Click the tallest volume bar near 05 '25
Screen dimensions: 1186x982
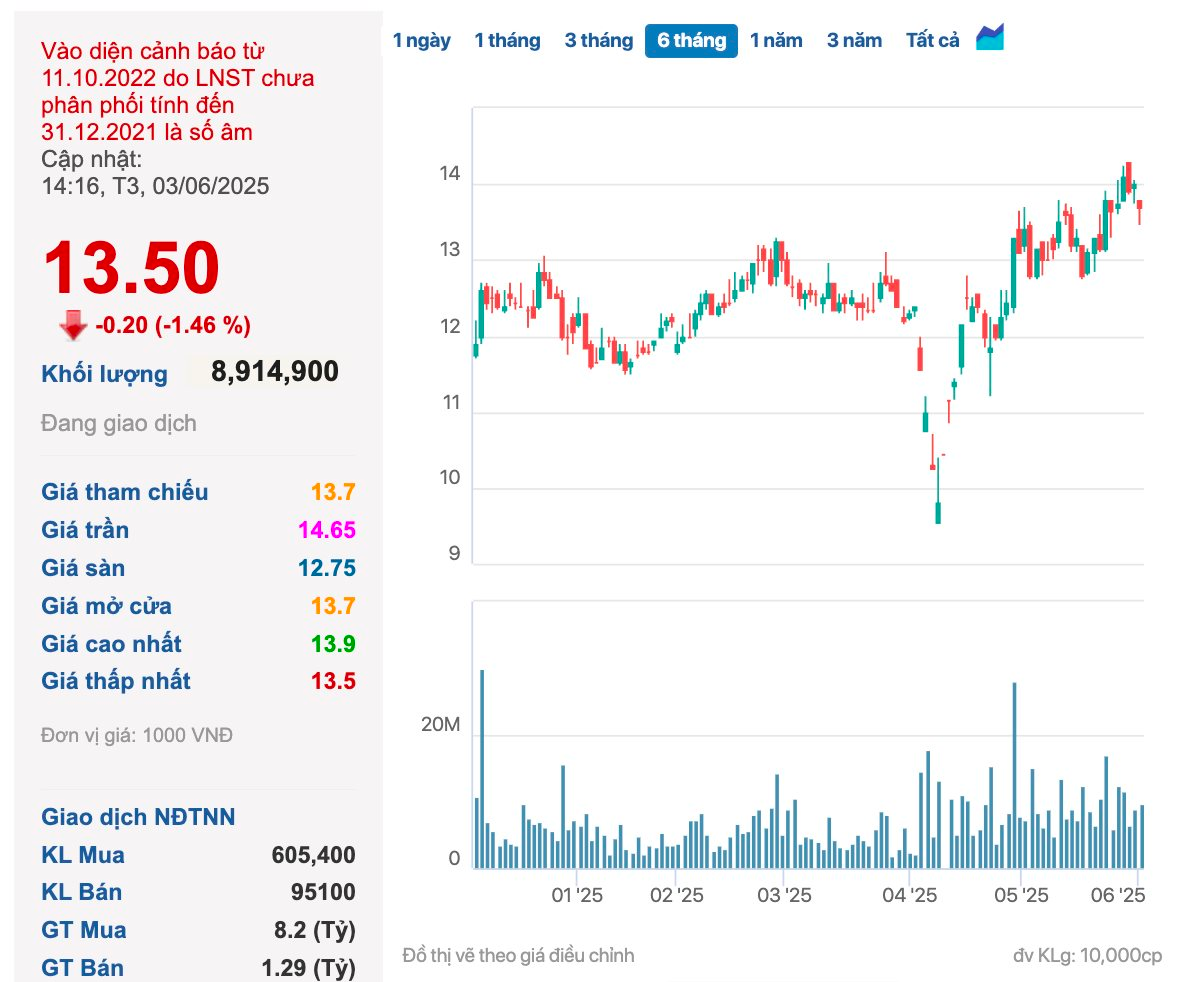[1014, 775]
